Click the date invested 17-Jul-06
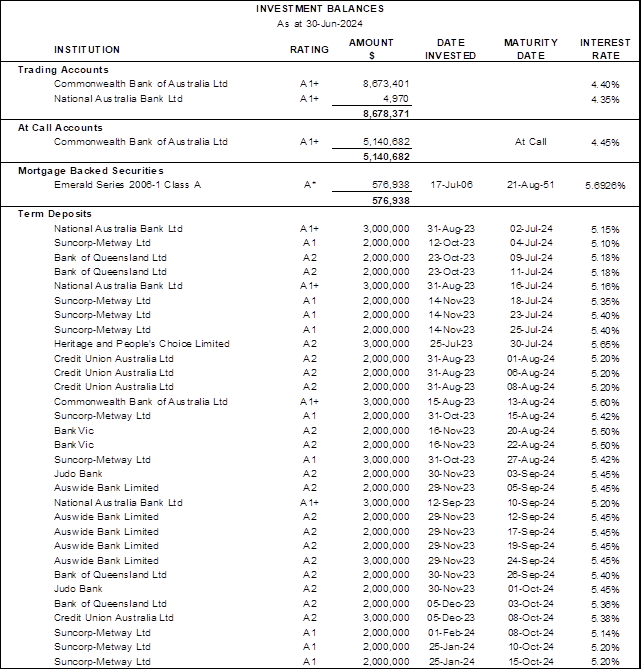 click(x=451, y=185)
